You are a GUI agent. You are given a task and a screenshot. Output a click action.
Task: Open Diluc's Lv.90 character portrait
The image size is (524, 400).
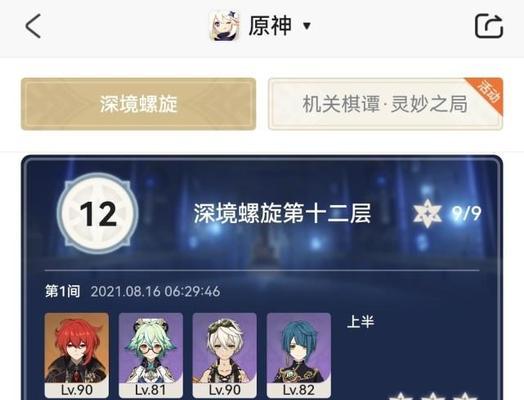point(77,356)
